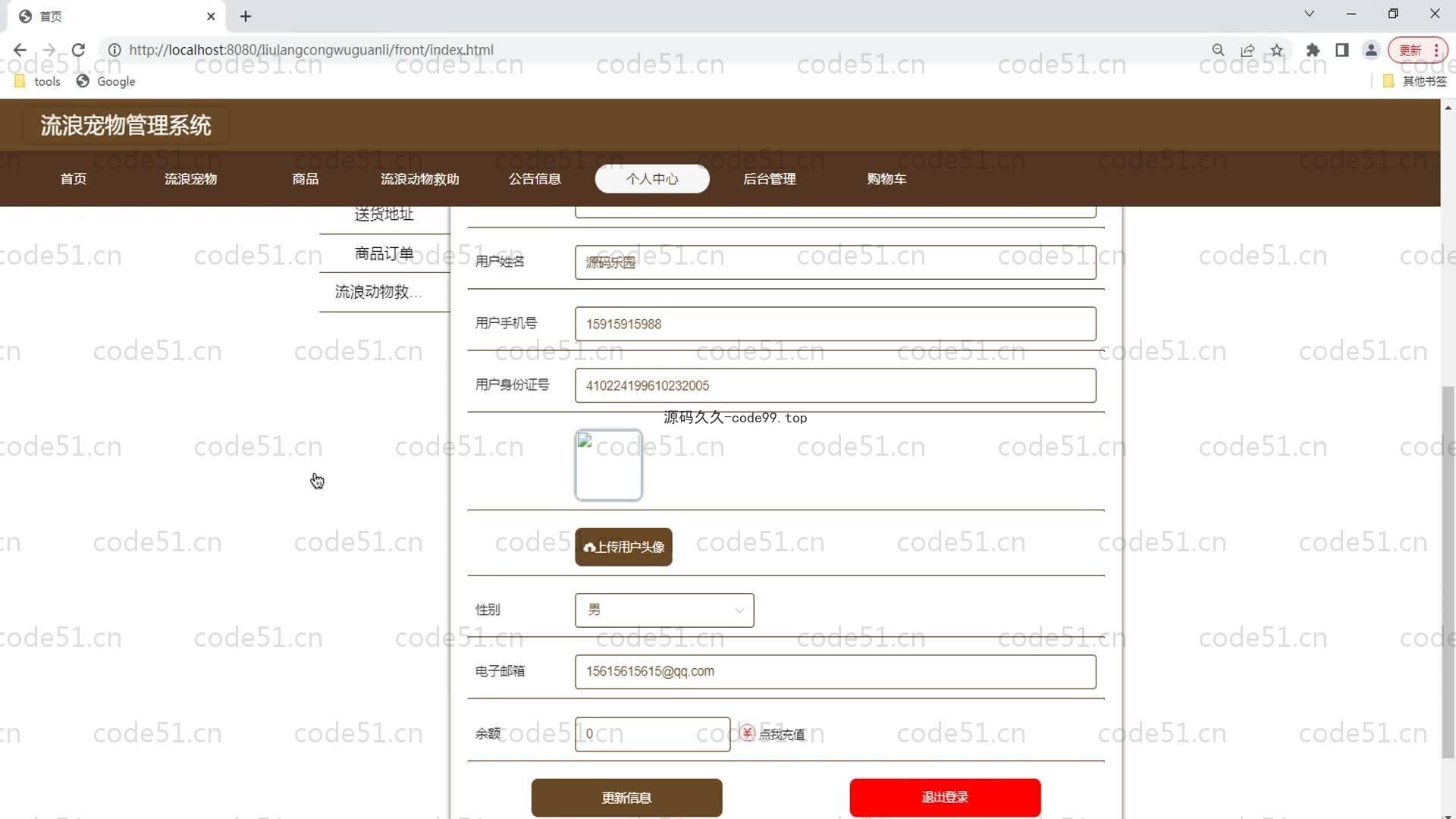
Task: Select the 个人中心 navigation pill
Action: 652,179
